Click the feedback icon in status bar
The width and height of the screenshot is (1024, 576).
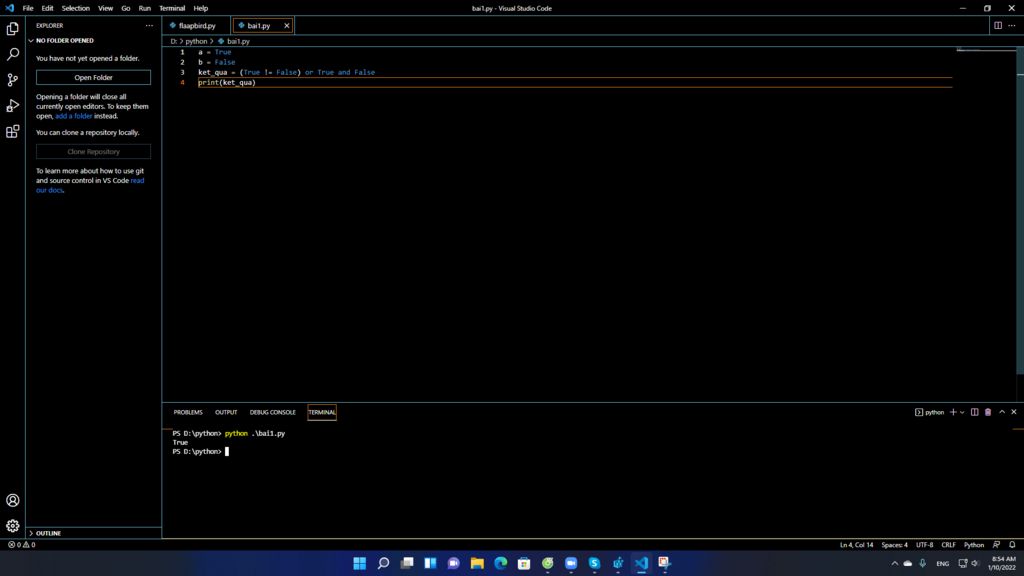click(x=996, y=545)
